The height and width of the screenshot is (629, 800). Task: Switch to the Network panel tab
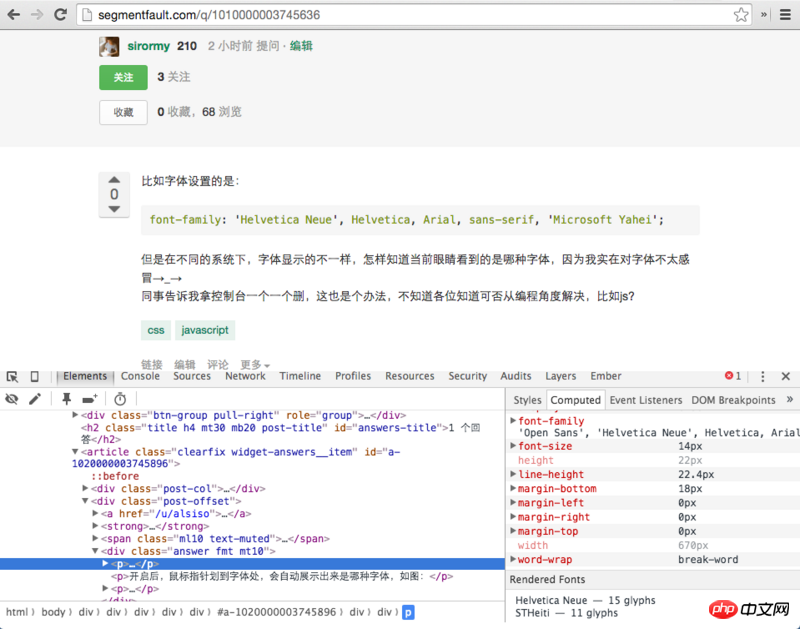245,376
